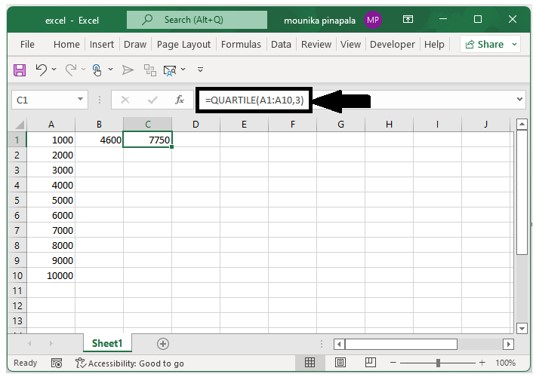Open the Help tab
The image size is (534, 376).
coord(434,44)
